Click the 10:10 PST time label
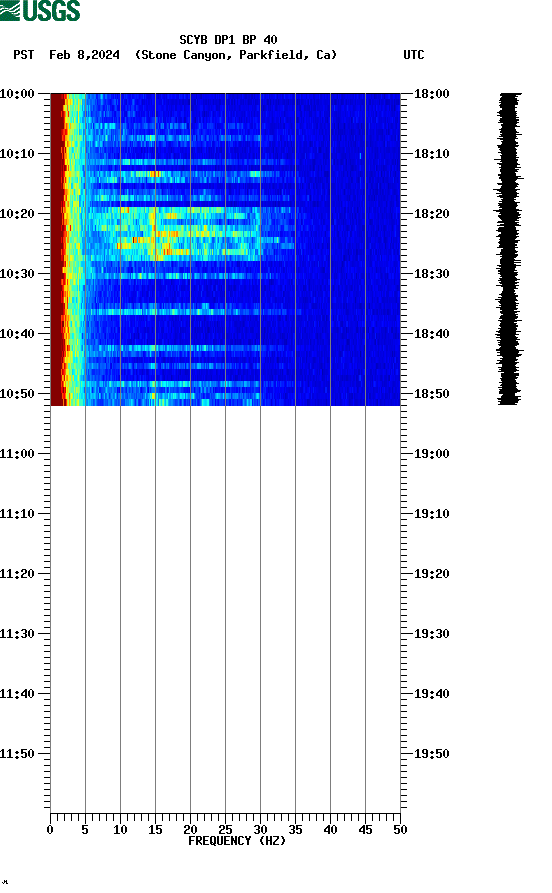 tap(17, 154)
